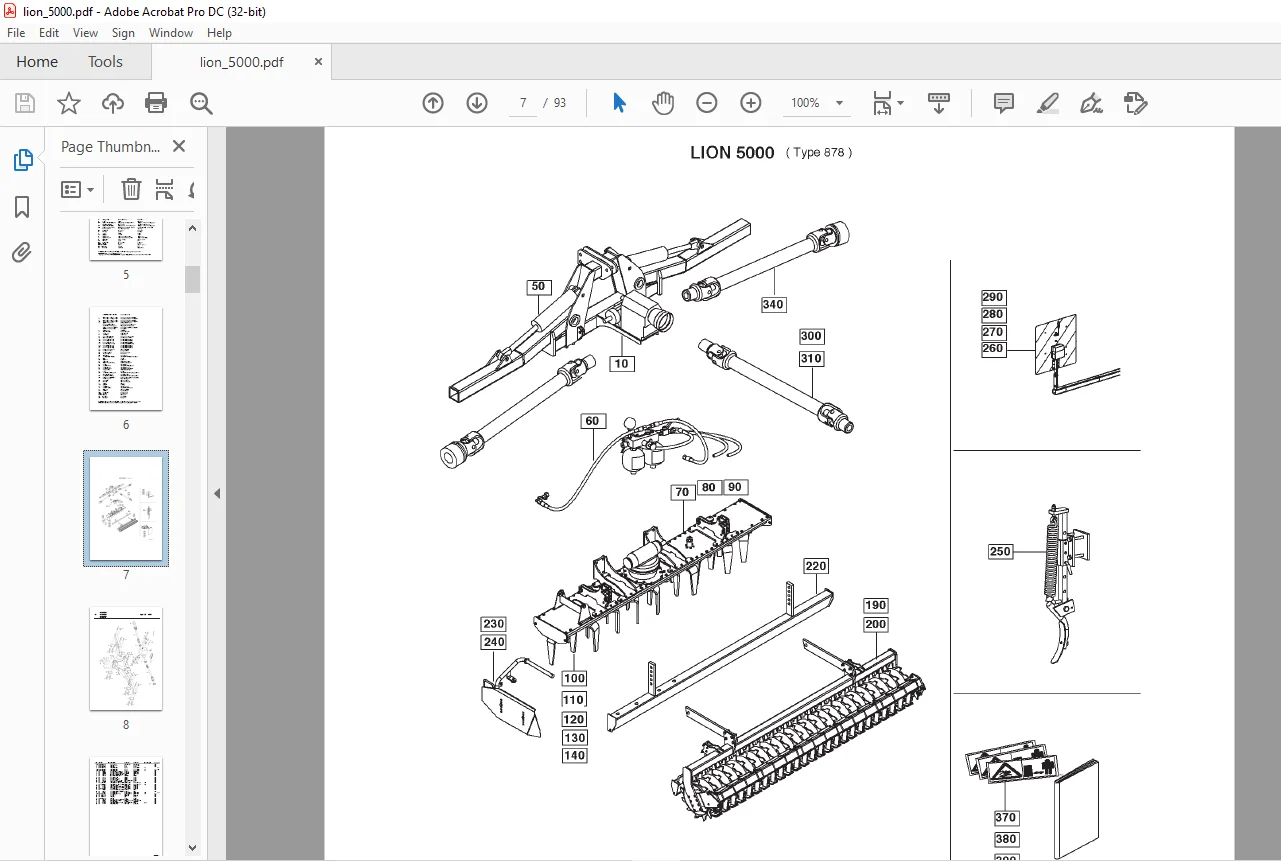Go to previous page arrow
Image resolution: width=1281 pixels, height=861 pixels.
(433, 103)
